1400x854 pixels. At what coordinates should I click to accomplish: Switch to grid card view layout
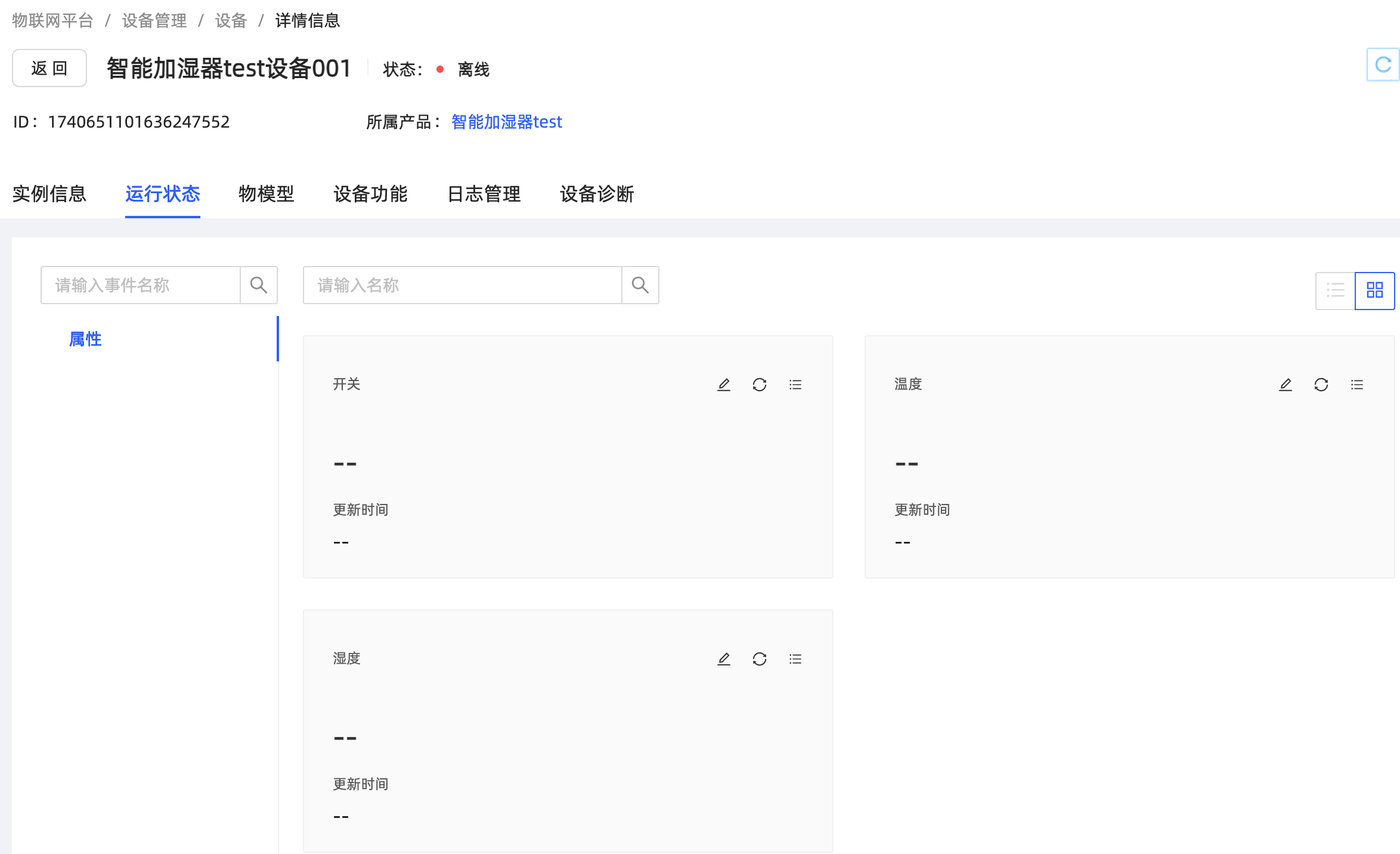point(1374,290)
